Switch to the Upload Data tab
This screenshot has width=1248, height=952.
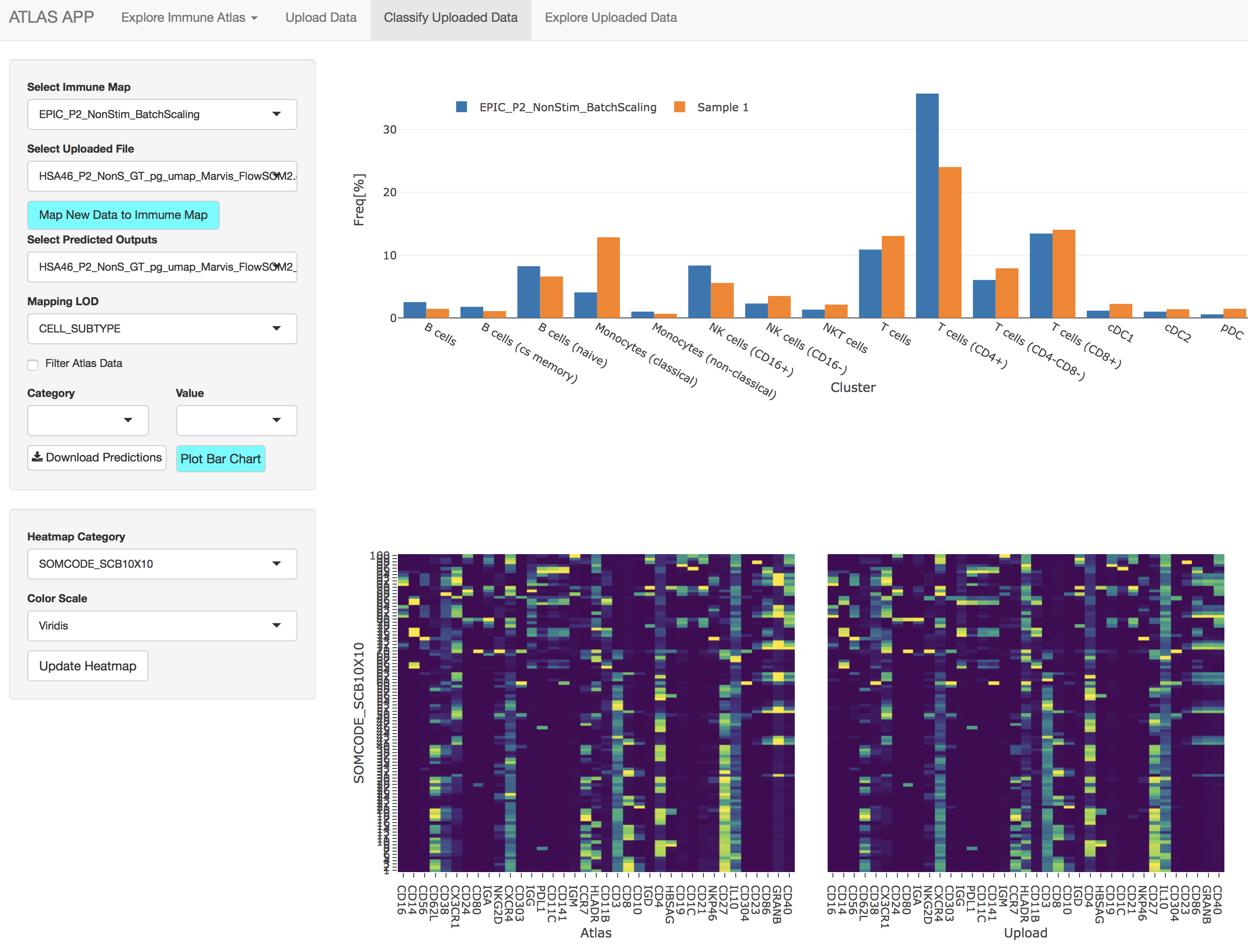(321, 18)
